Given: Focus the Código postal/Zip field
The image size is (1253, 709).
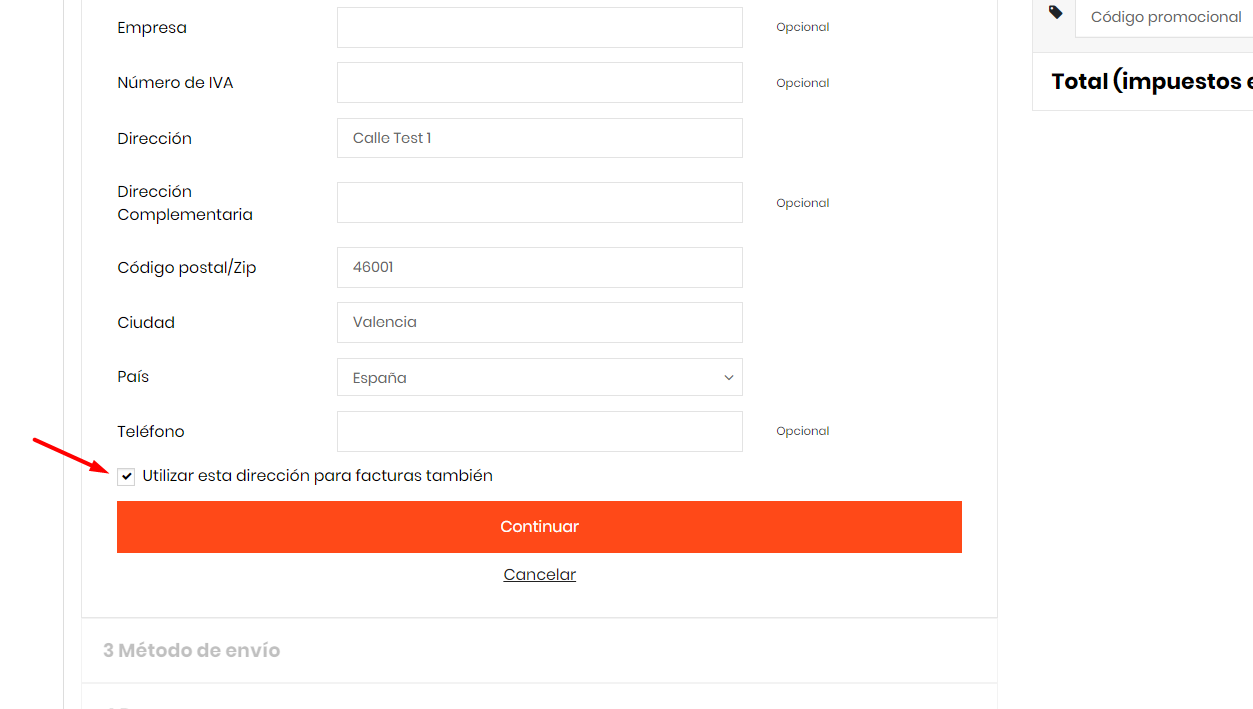Looking at the screenshot, I should click(x=539, y=268).
